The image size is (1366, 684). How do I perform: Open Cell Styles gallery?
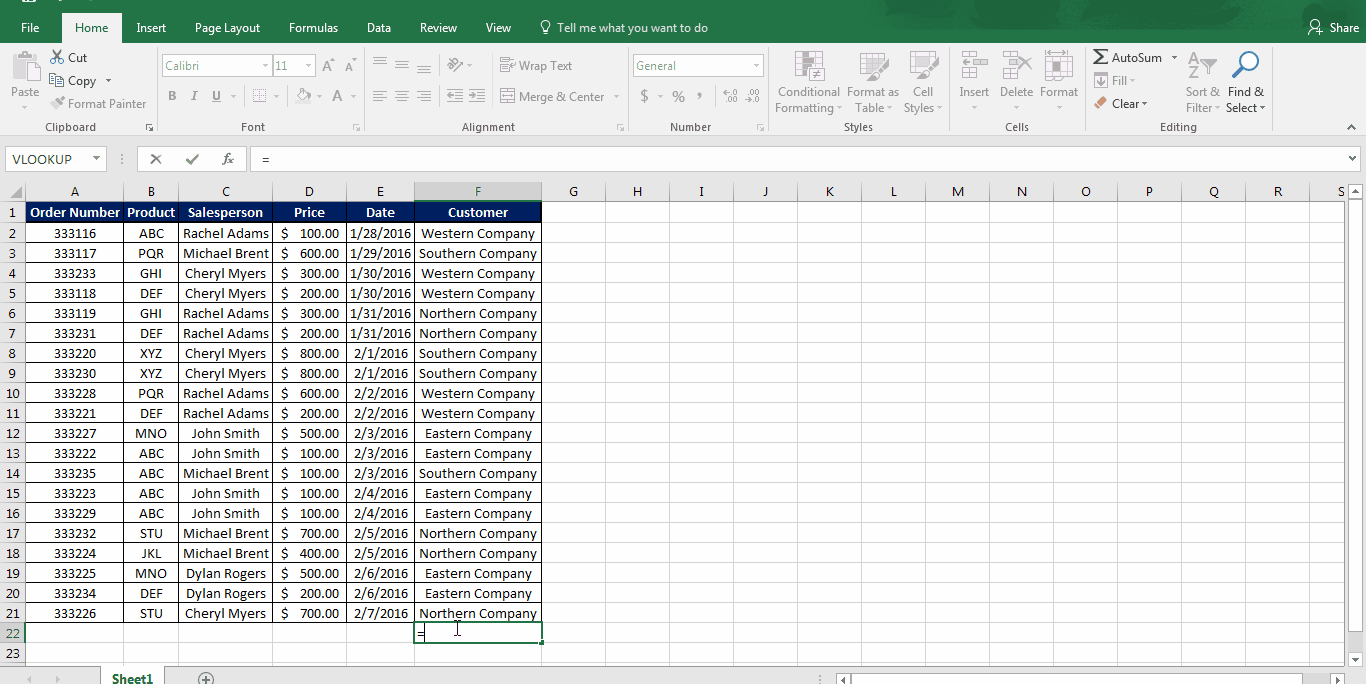[x=922, y=82]
